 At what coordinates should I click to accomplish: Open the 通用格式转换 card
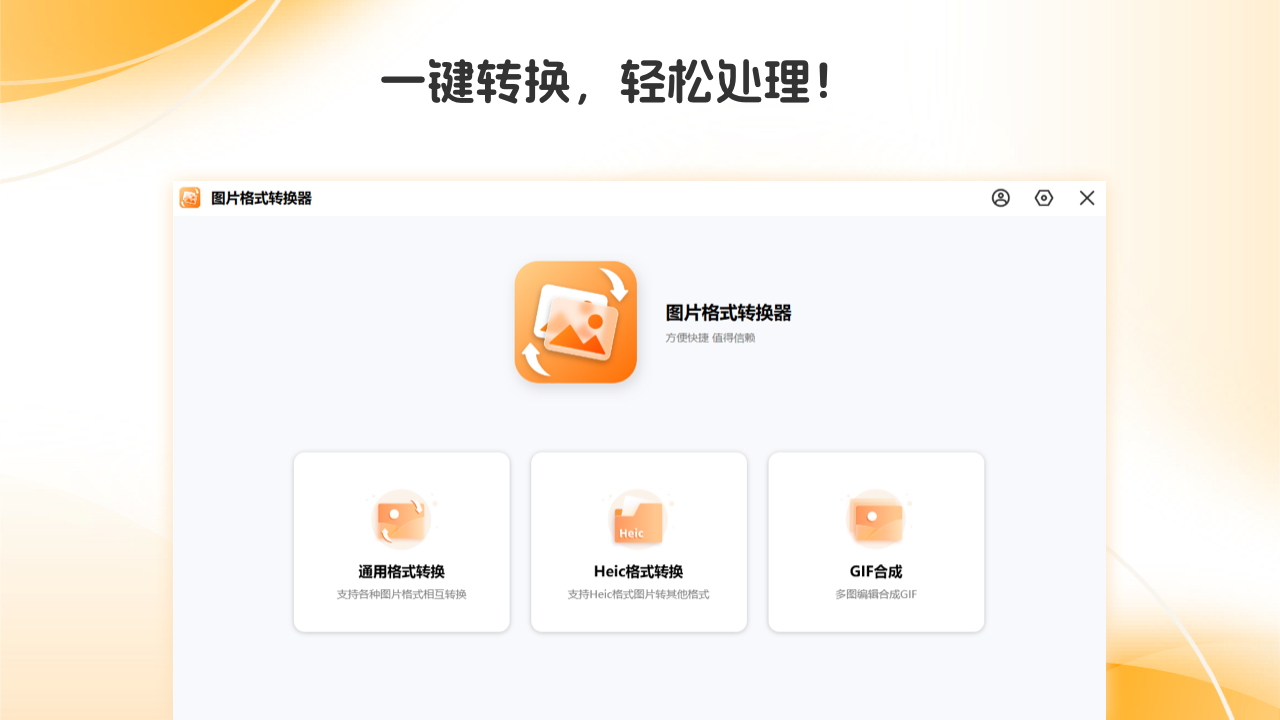pos(402,542)
